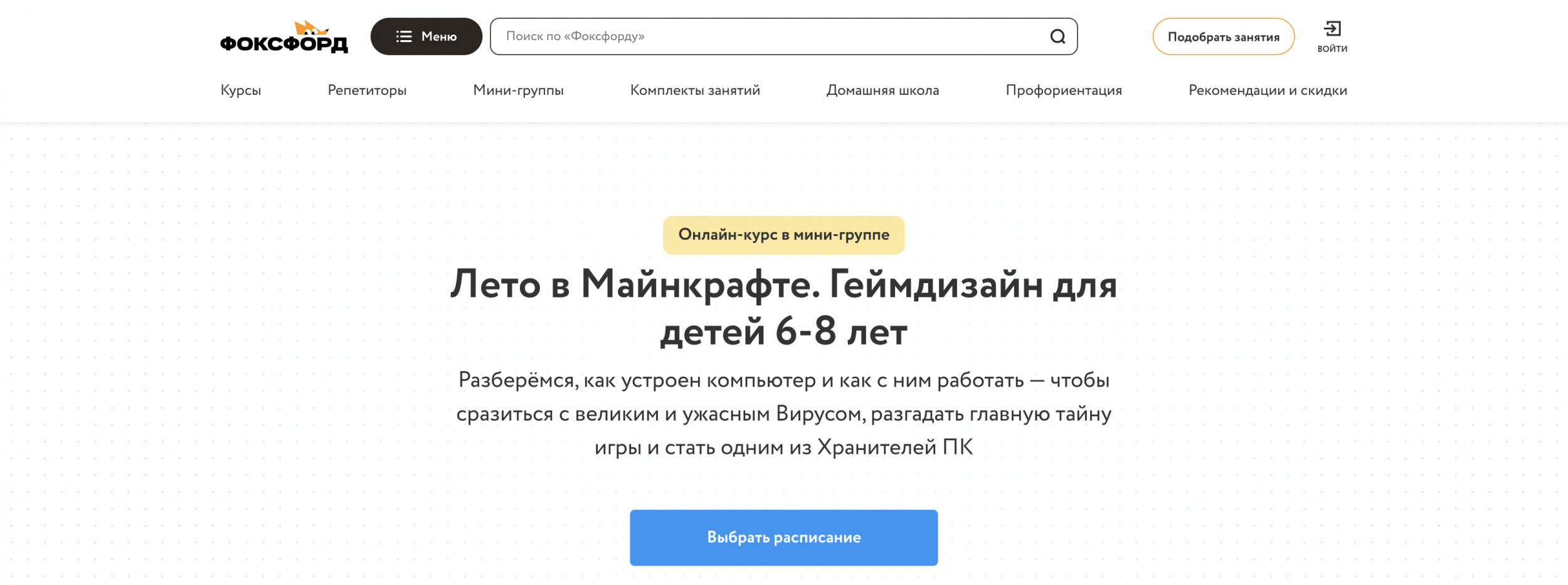Go to Профориентация
This screenshot has width=1568, height=585.
tap(1064, 90)
